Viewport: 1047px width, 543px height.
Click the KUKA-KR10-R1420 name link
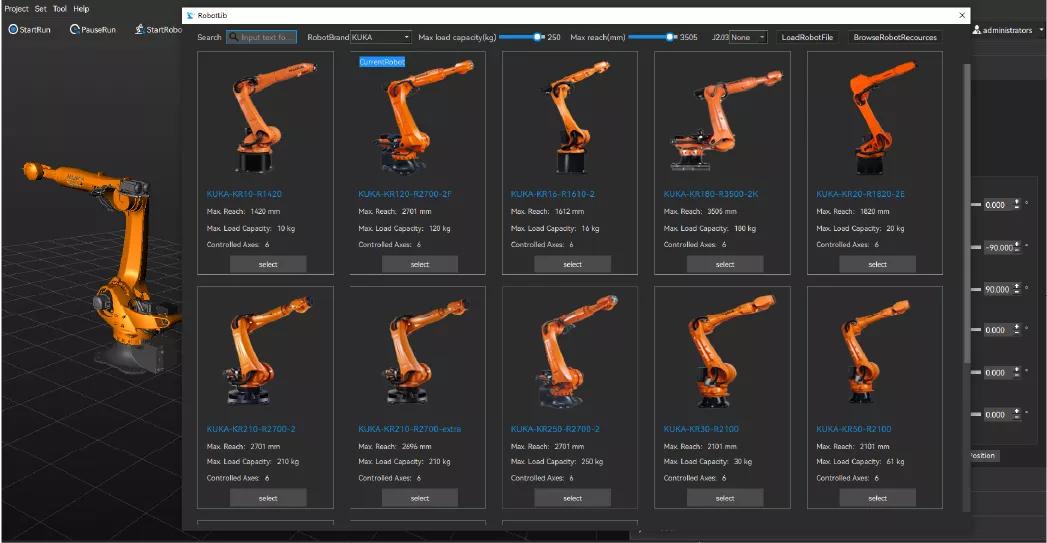point(244,194)
